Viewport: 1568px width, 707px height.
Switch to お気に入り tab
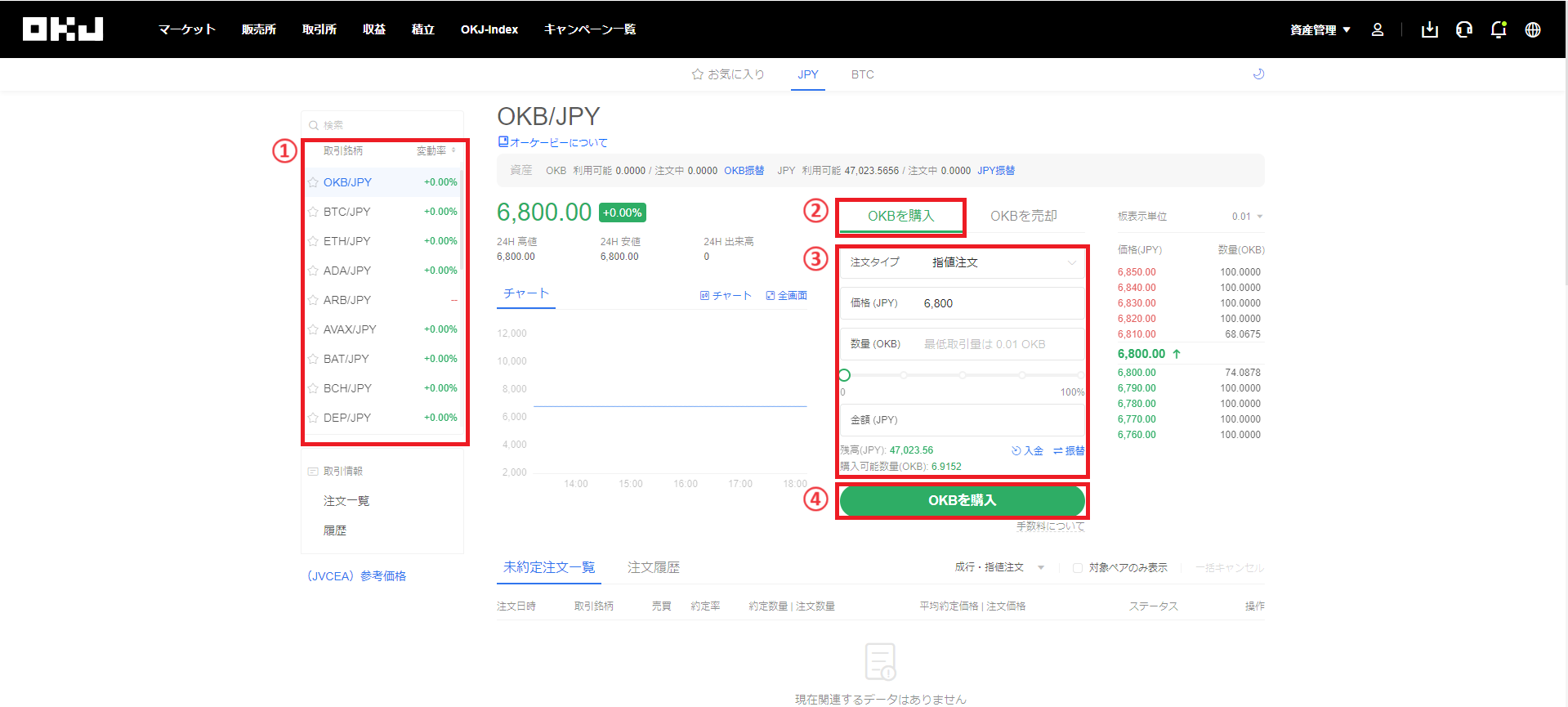[x=728, y=74]
